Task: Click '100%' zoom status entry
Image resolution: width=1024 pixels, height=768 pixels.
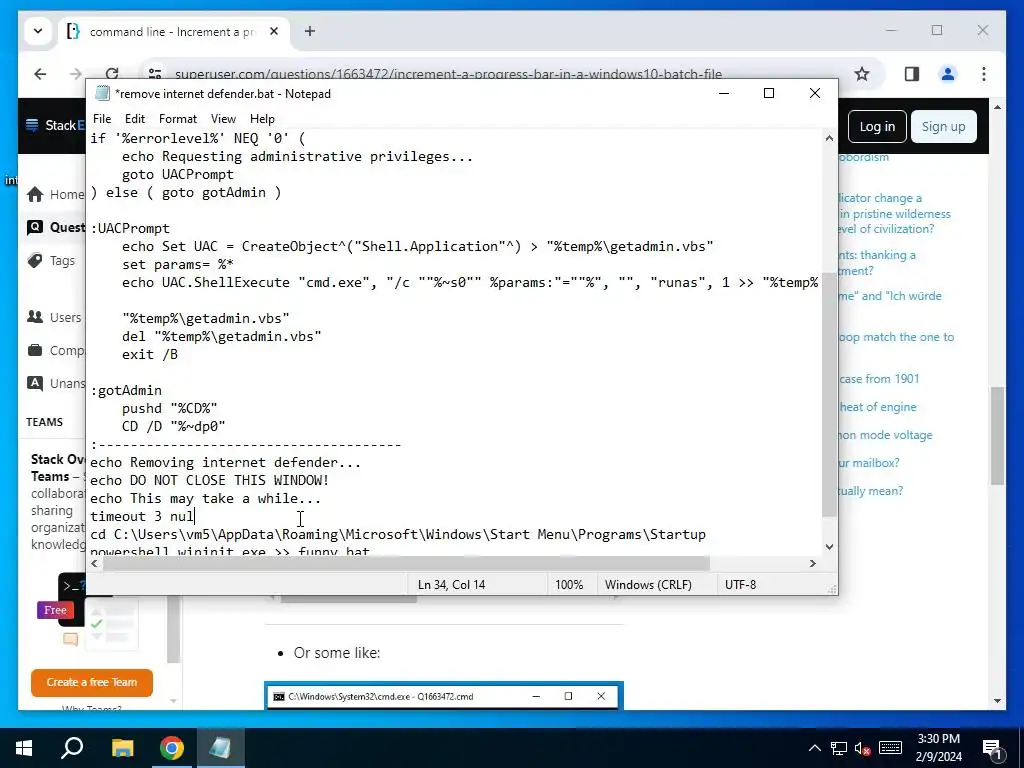Action: coord(569,584)
